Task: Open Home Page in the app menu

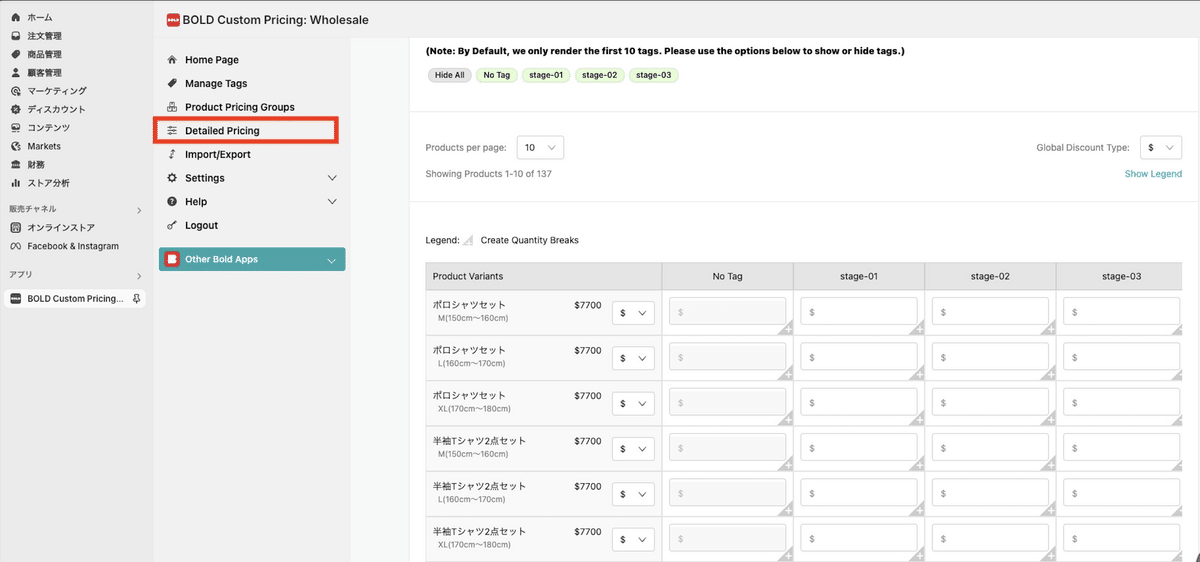Action: (212, 60)
